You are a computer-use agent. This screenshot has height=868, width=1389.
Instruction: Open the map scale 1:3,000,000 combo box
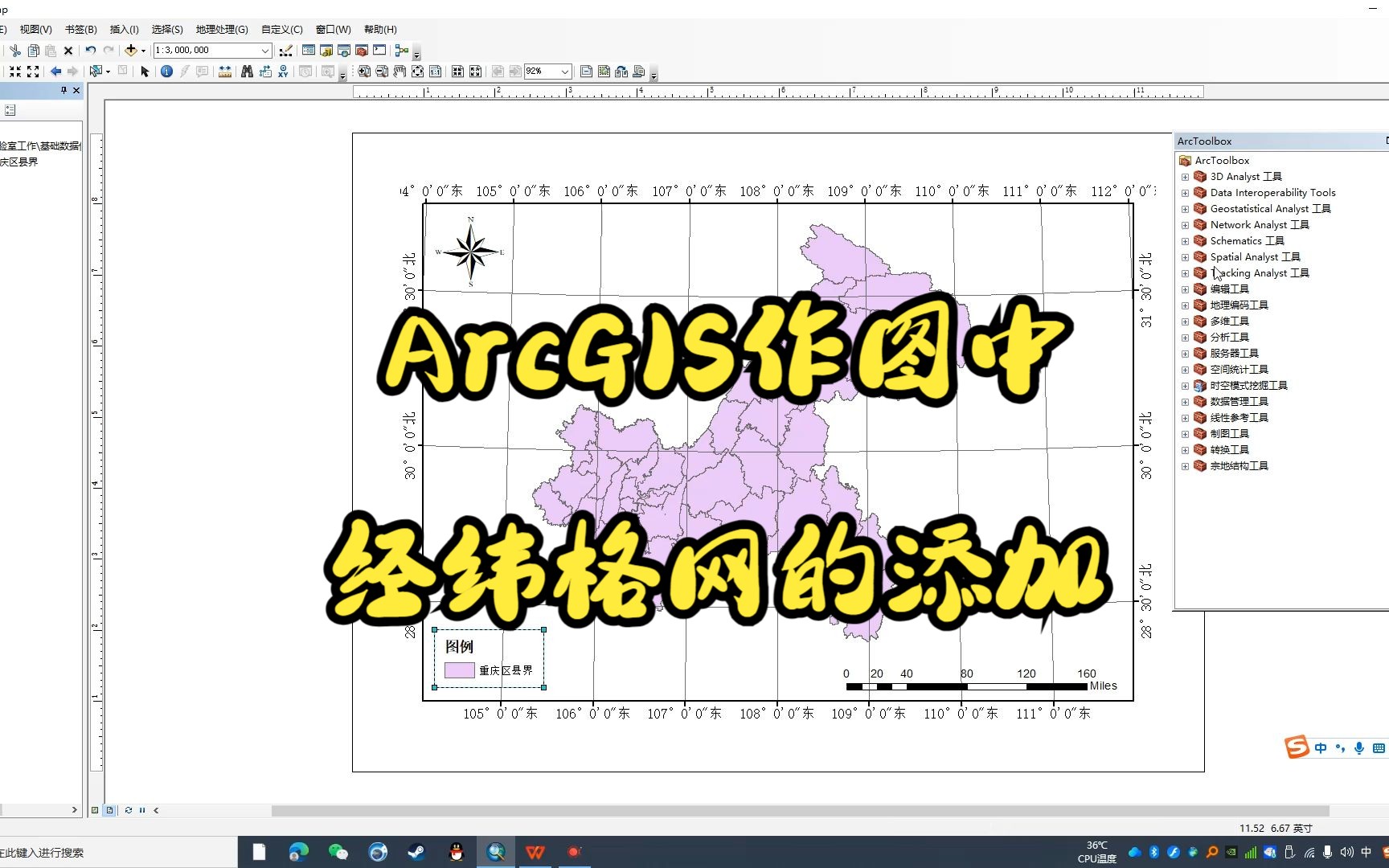(x=212, y=50)
